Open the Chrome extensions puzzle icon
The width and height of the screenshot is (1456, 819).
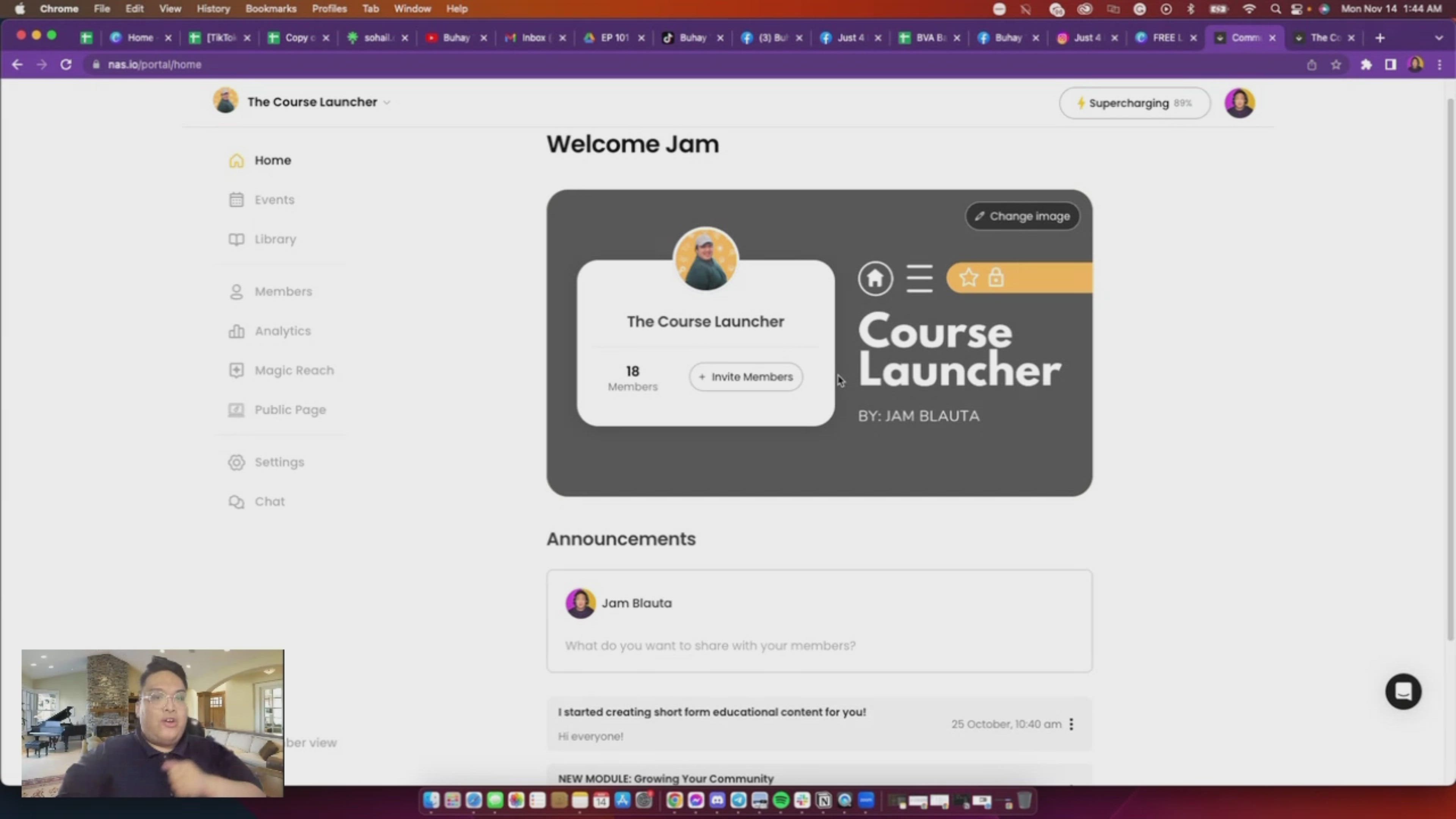1366,64
